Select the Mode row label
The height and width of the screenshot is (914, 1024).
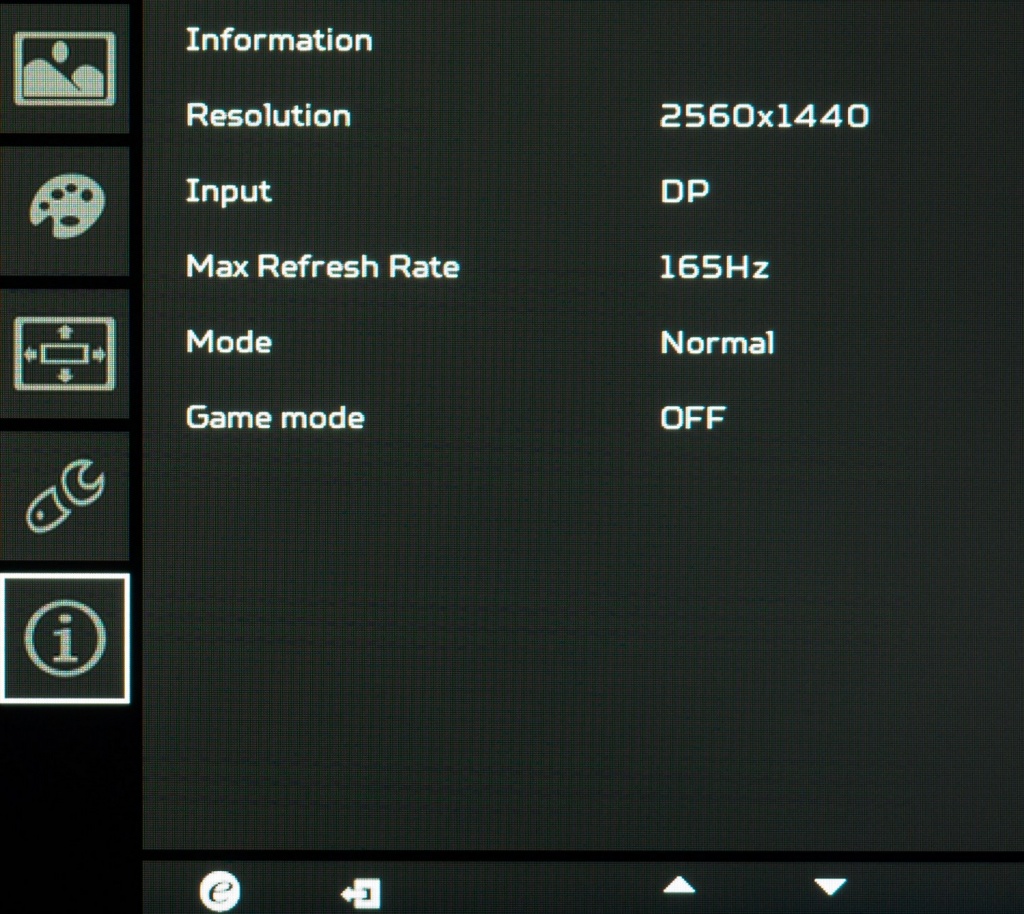click(x=228, y=342)
